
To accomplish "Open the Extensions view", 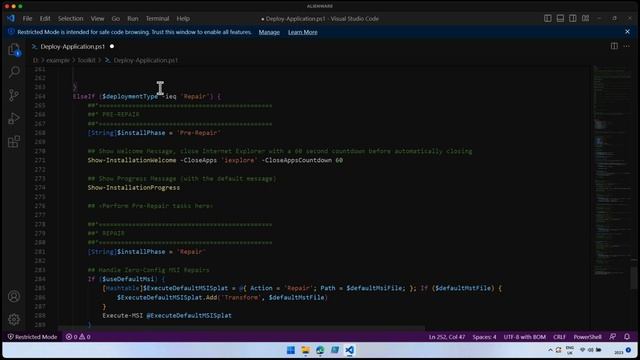I will [14, 142].
